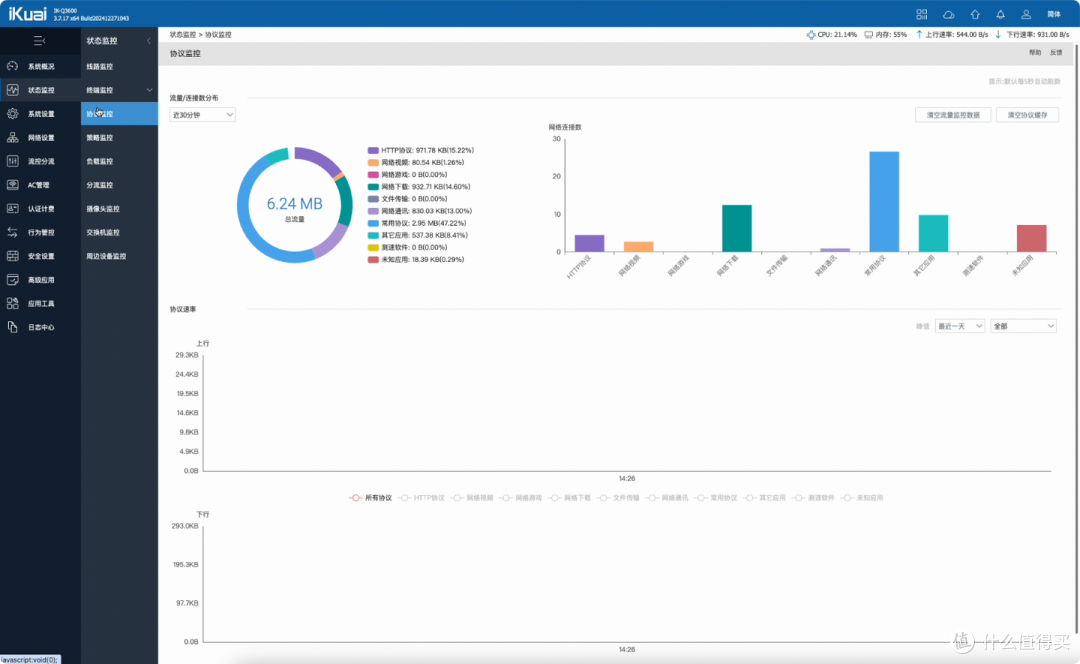Toggle HTTP协议 series in rate legend
The width and height of the screenshot is (1080, 664).
[422, 498]
